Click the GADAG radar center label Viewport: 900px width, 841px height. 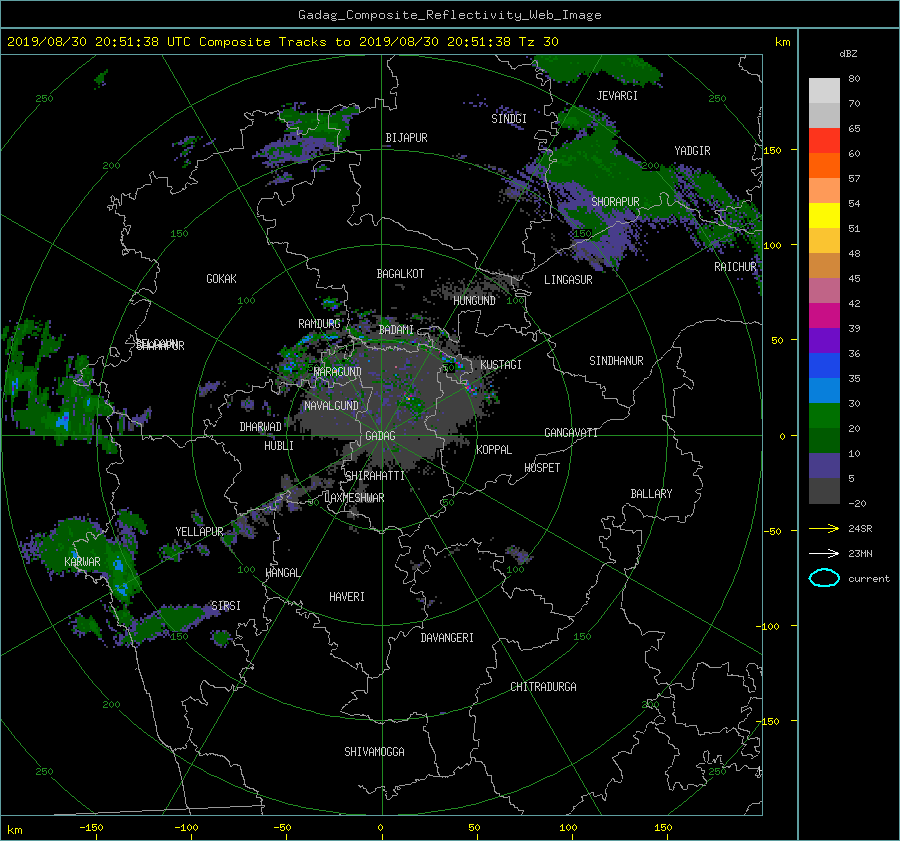click(x=380, y=436)
